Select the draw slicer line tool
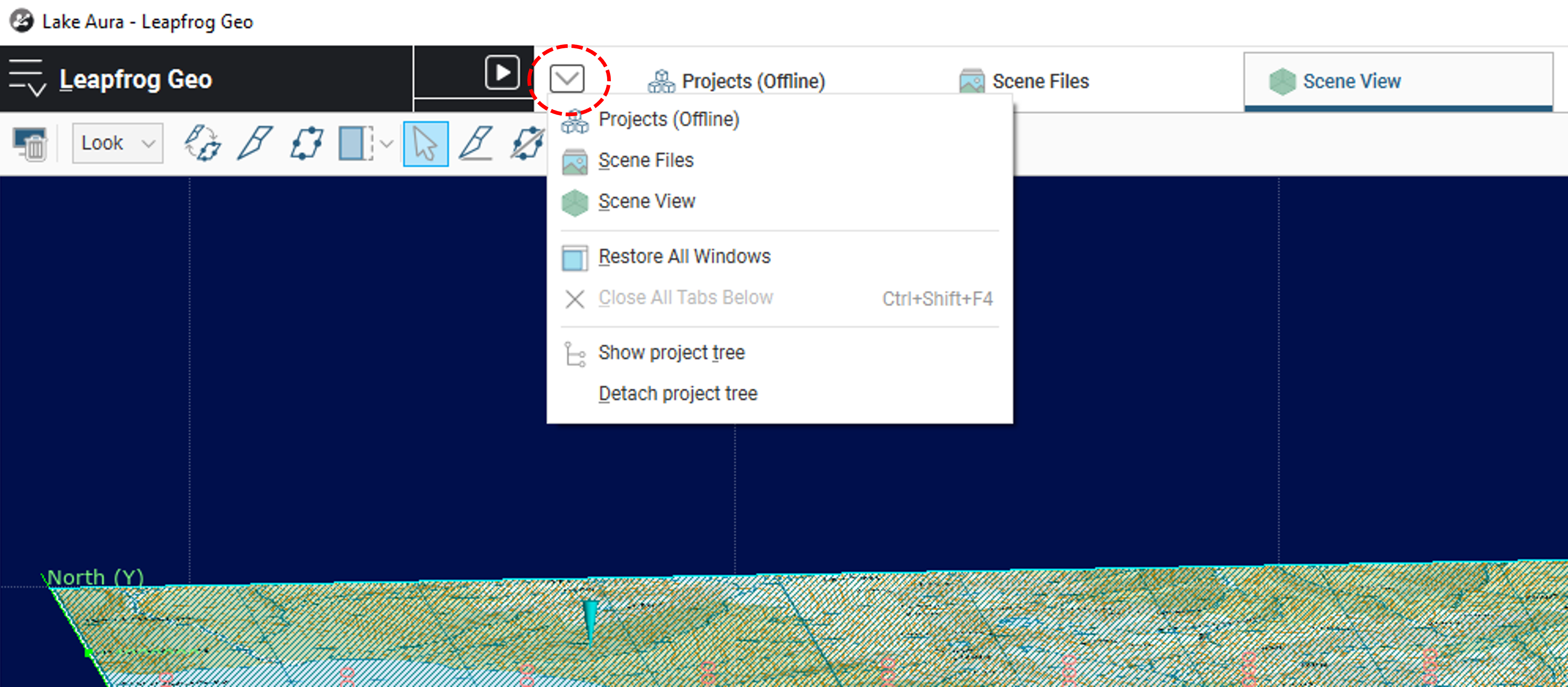 tap(254, 144)
